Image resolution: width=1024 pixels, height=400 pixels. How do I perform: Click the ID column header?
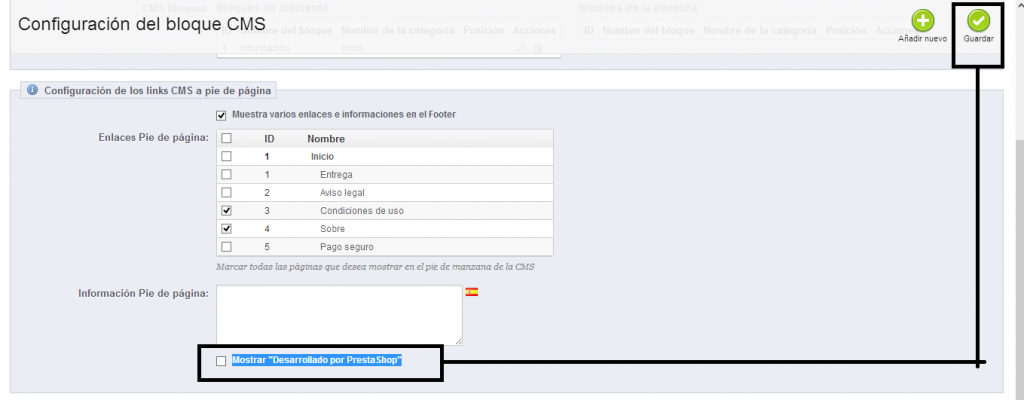tap(269, 139)
